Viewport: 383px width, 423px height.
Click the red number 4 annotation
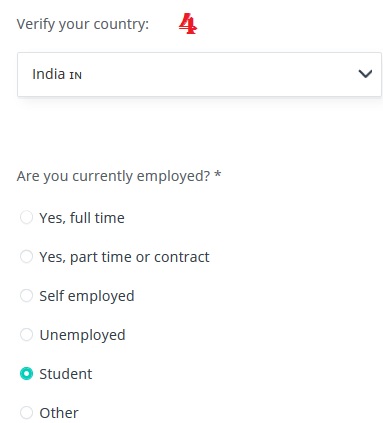[188, 24]
